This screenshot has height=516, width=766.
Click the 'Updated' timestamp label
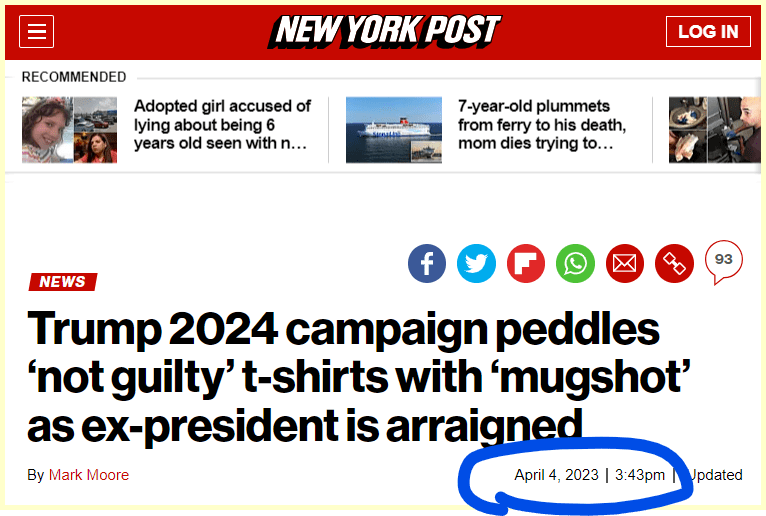click(x=715, y=475)
